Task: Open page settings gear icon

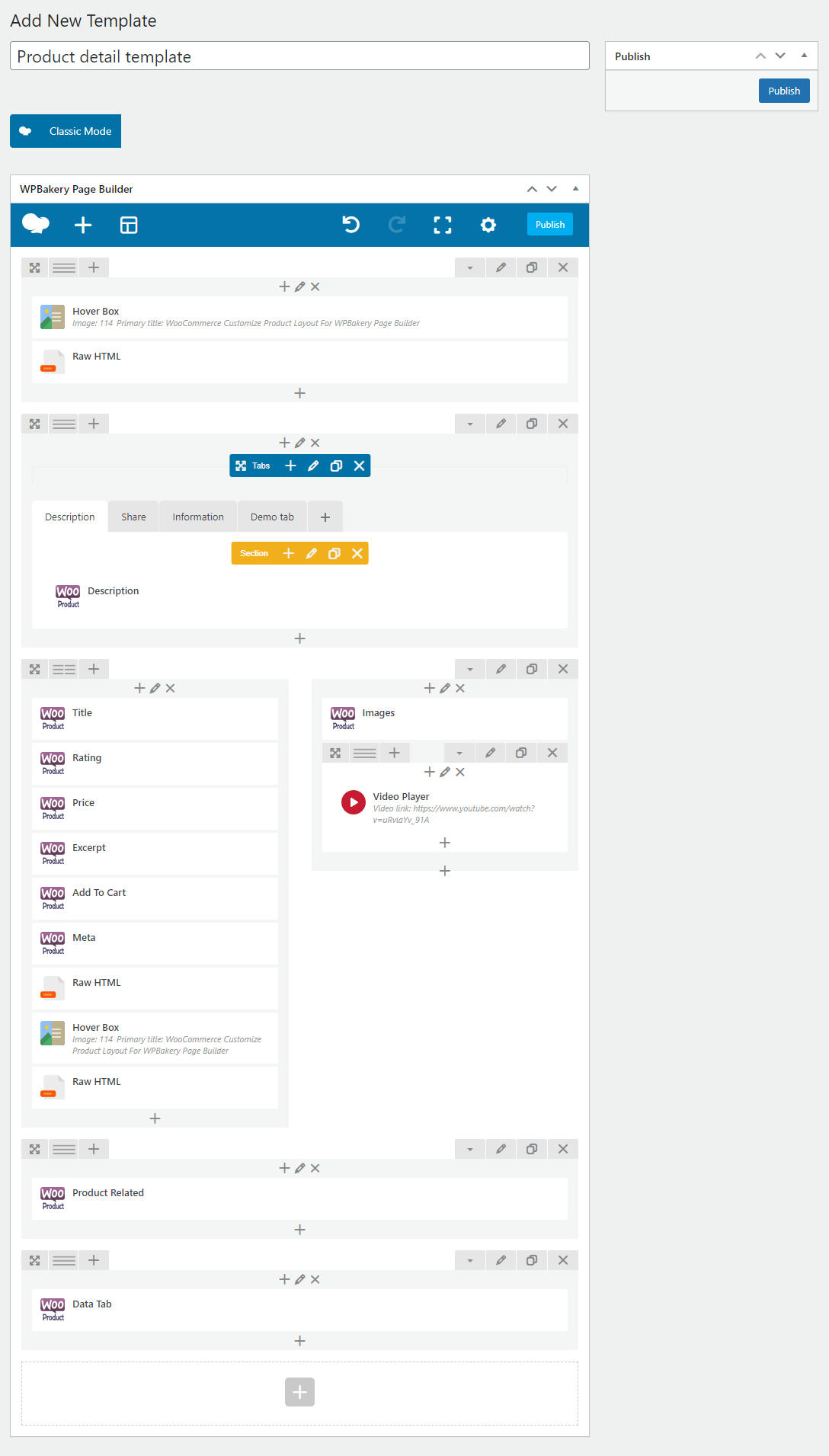Action: 488,225
